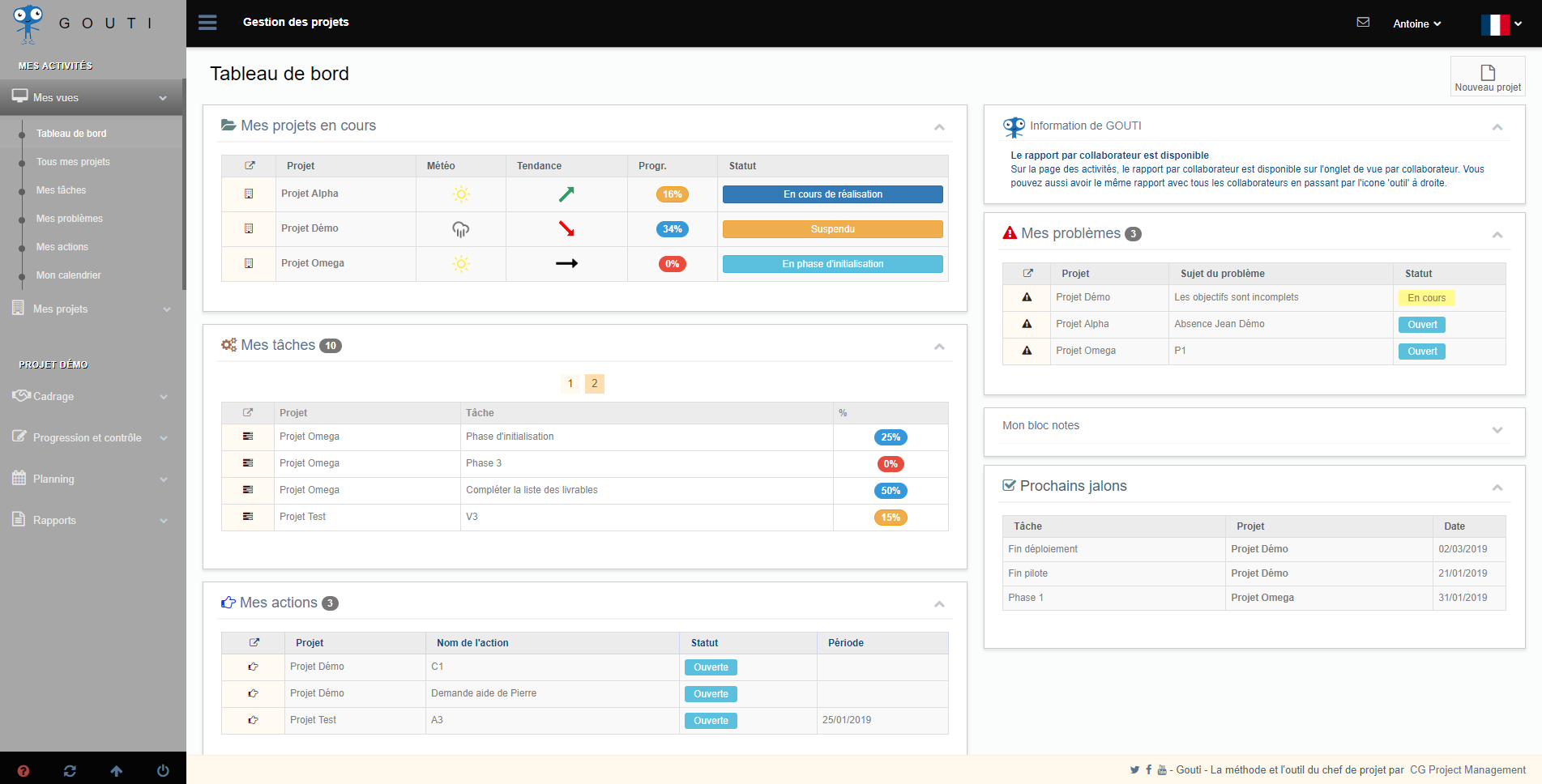The width and height of the screenshot is (1542, 784).
Task: Click the help question mark icon
Action: point(23,771)
